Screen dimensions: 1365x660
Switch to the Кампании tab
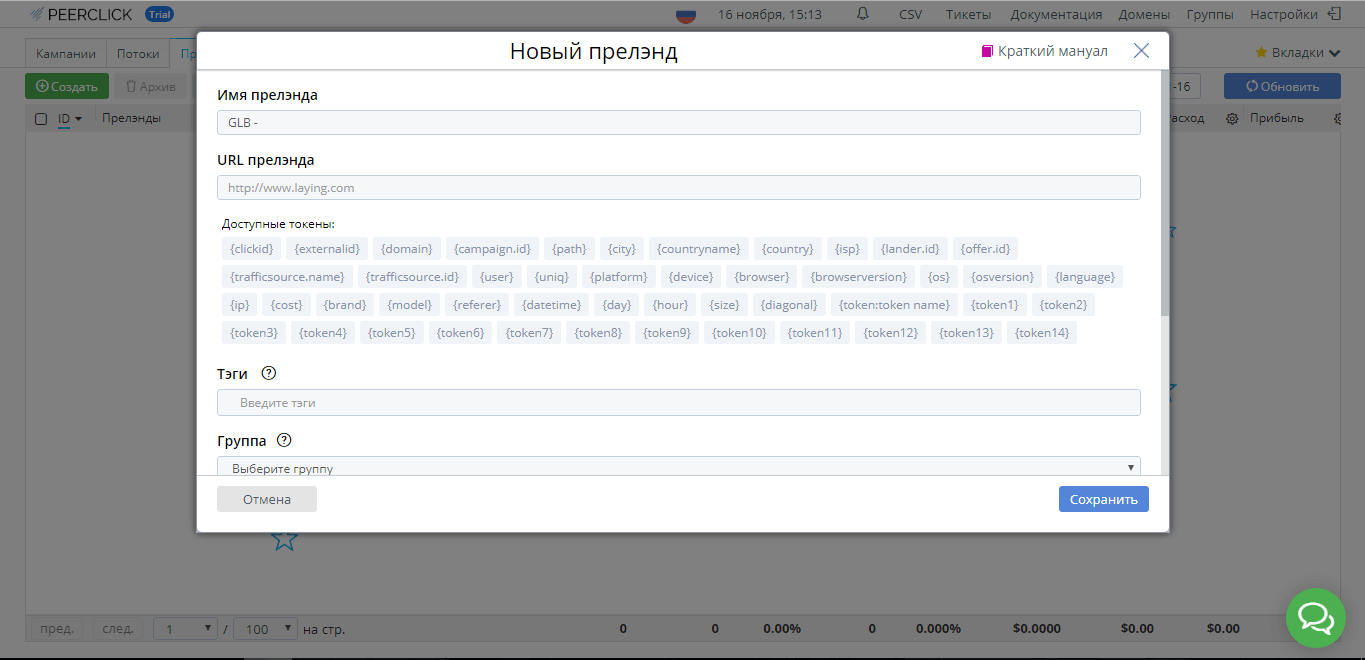coord(66,54)
